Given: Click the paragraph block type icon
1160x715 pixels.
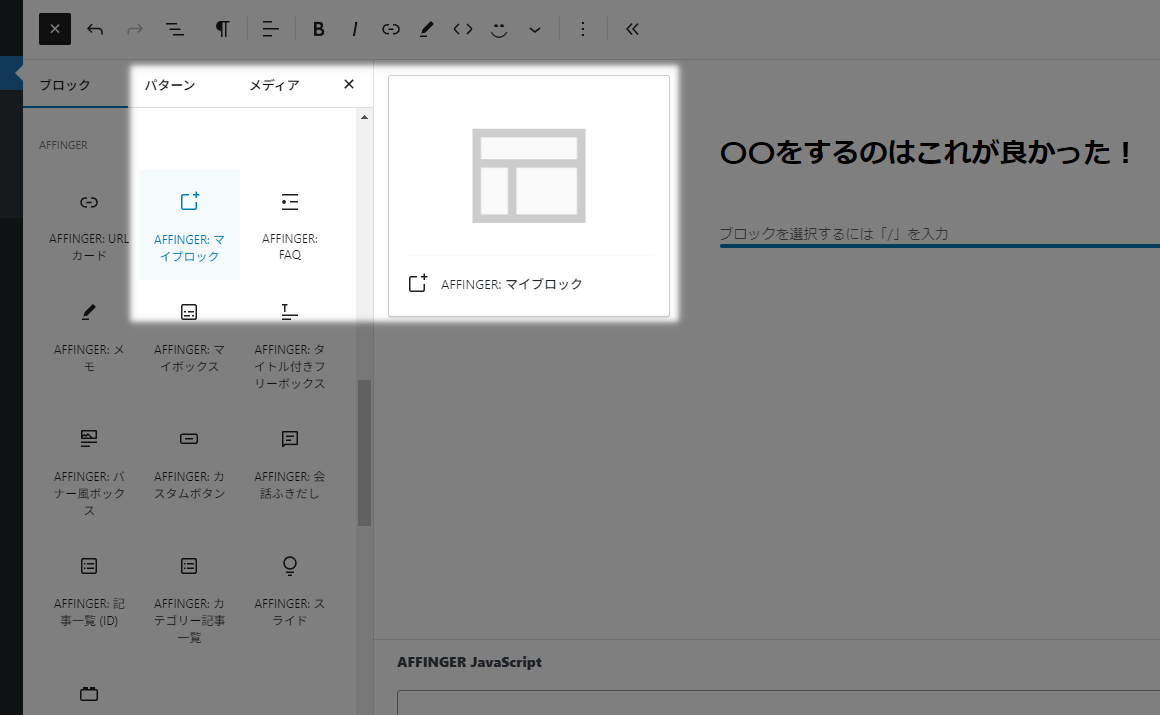Looking at the screenshot, I should click(x=222, y=29).
